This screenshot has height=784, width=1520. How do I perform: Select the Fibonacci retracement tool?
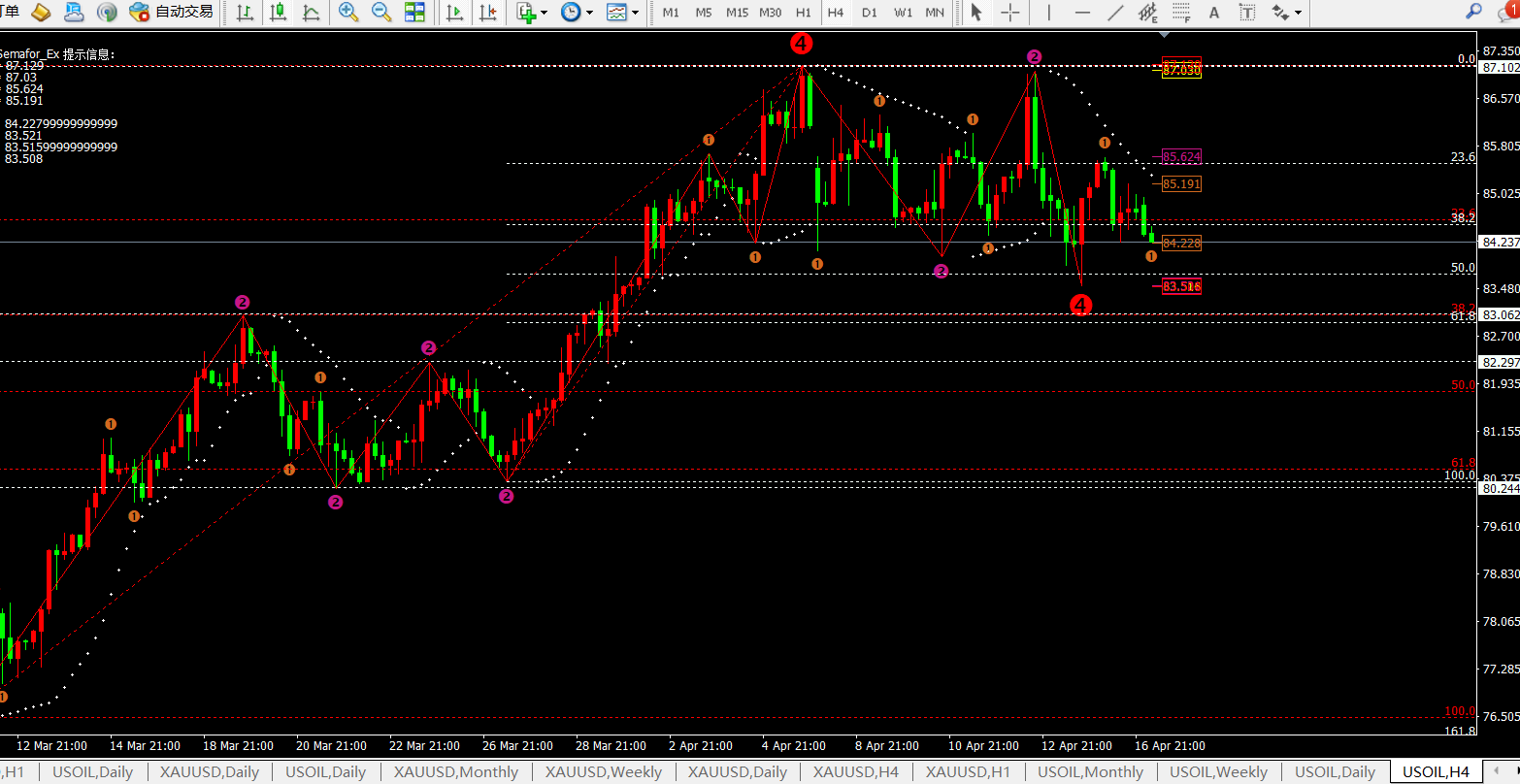point(1181,13)
